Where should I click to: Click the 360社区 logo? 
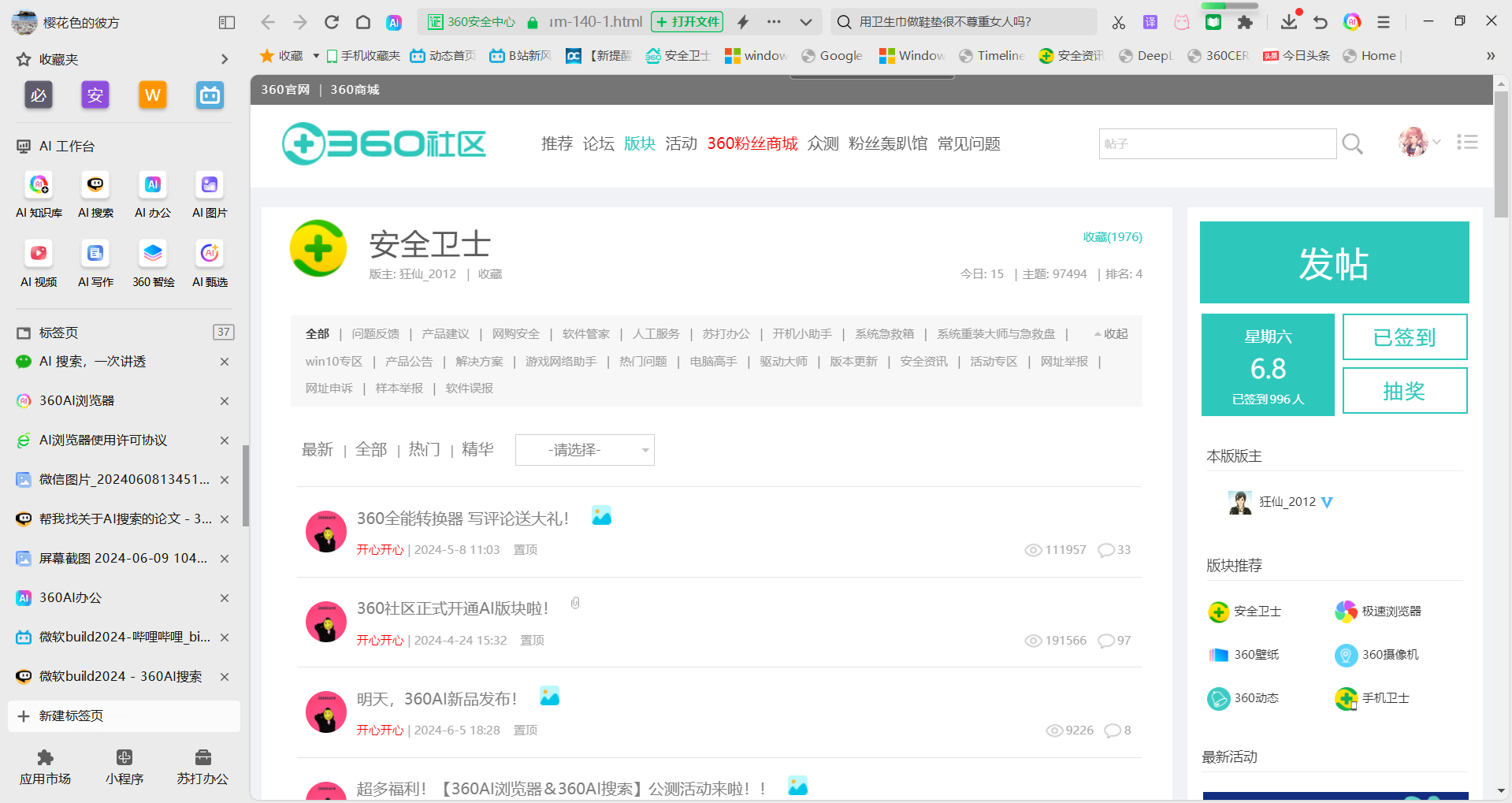pos(384,143)
